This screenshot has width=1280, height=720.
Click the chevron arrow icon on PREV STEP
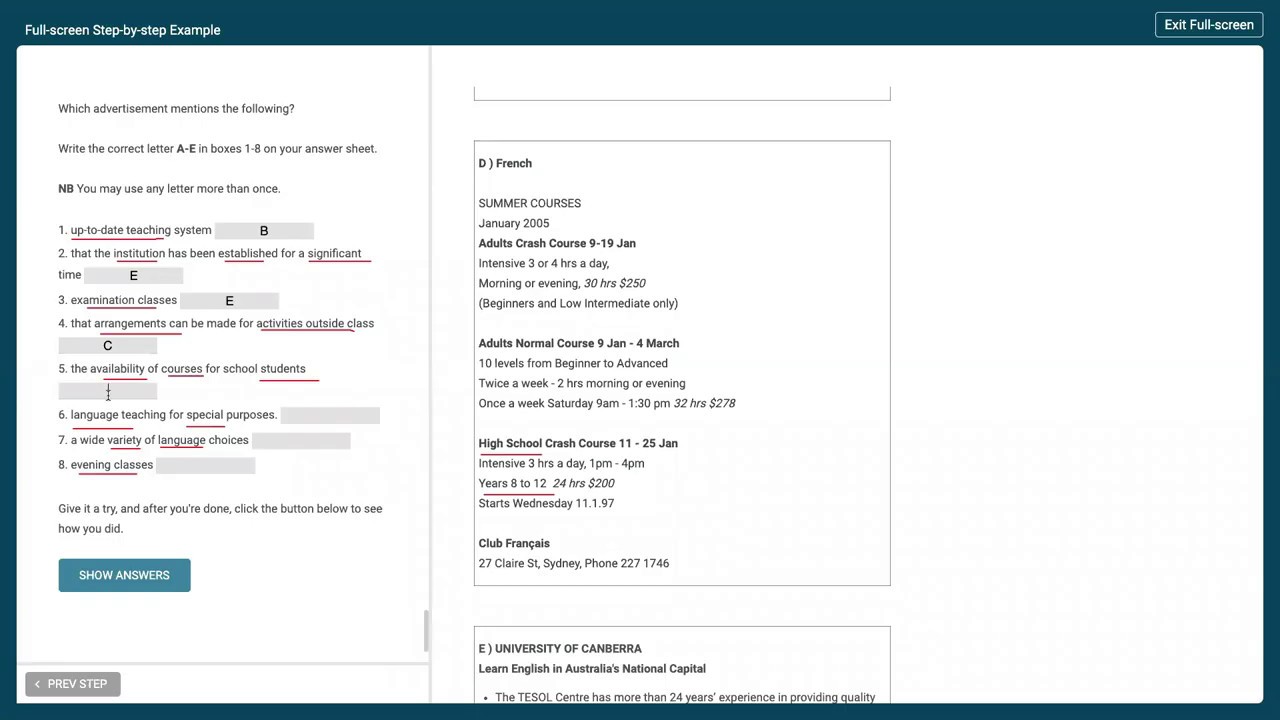pyautogui.click(x=37, y=684)
